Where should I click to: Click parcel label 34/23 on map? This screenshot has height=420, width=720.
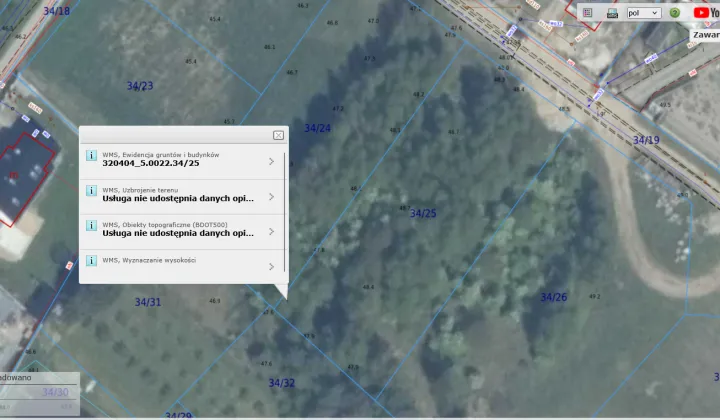click(x=140, y=86)
